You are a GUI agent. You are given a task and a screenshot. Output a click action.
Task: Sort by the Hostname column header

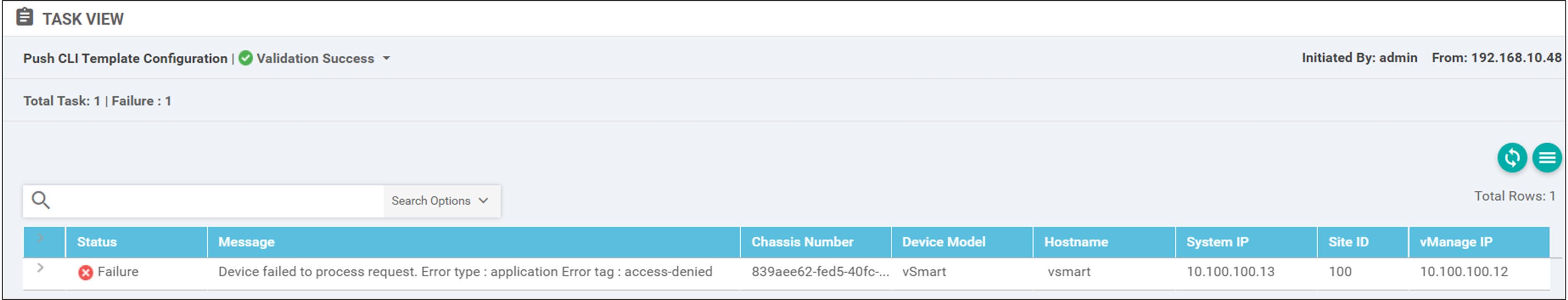[1076, 242]
